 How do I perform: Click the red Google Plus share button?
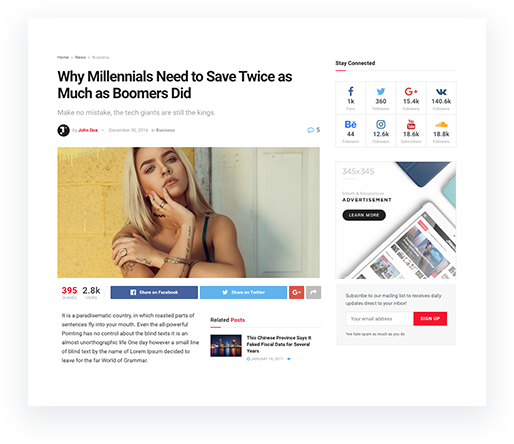(296, 292)
